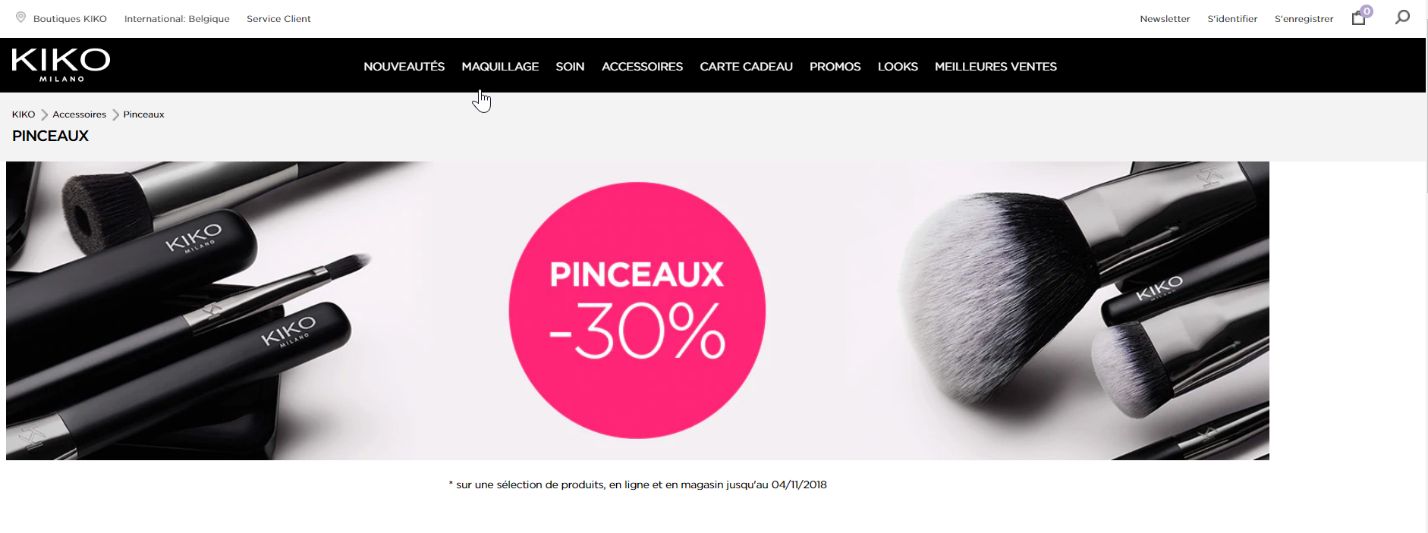Change country via International: Belgique

[x=177, y=19]
